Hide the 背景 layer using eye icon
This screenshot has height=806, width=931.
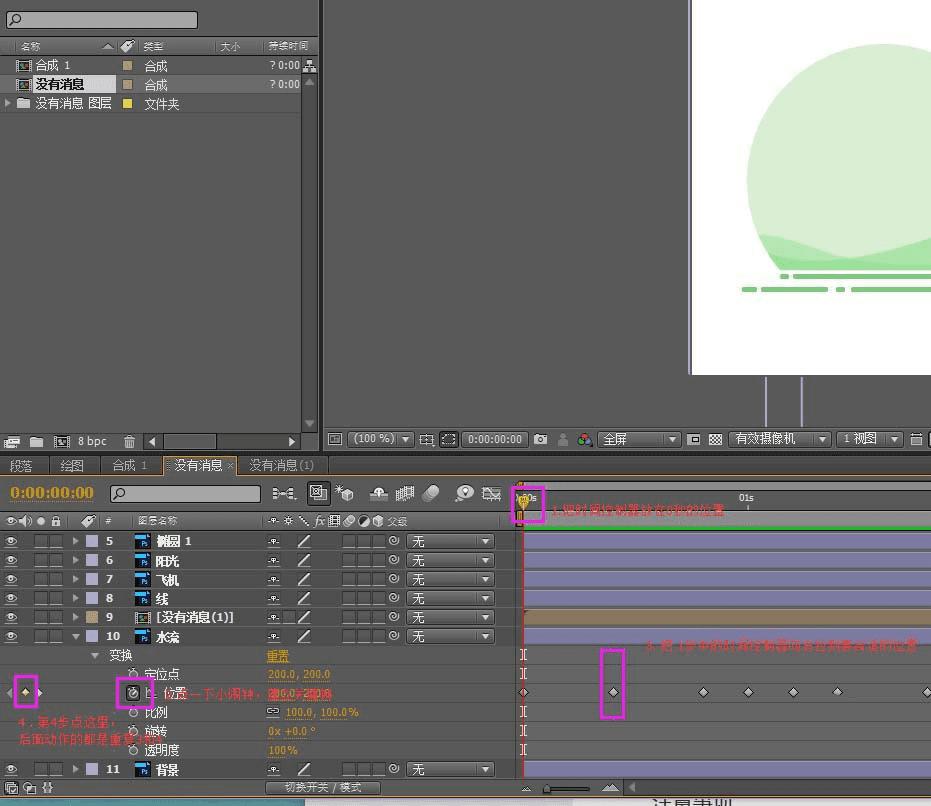point(12,769)
